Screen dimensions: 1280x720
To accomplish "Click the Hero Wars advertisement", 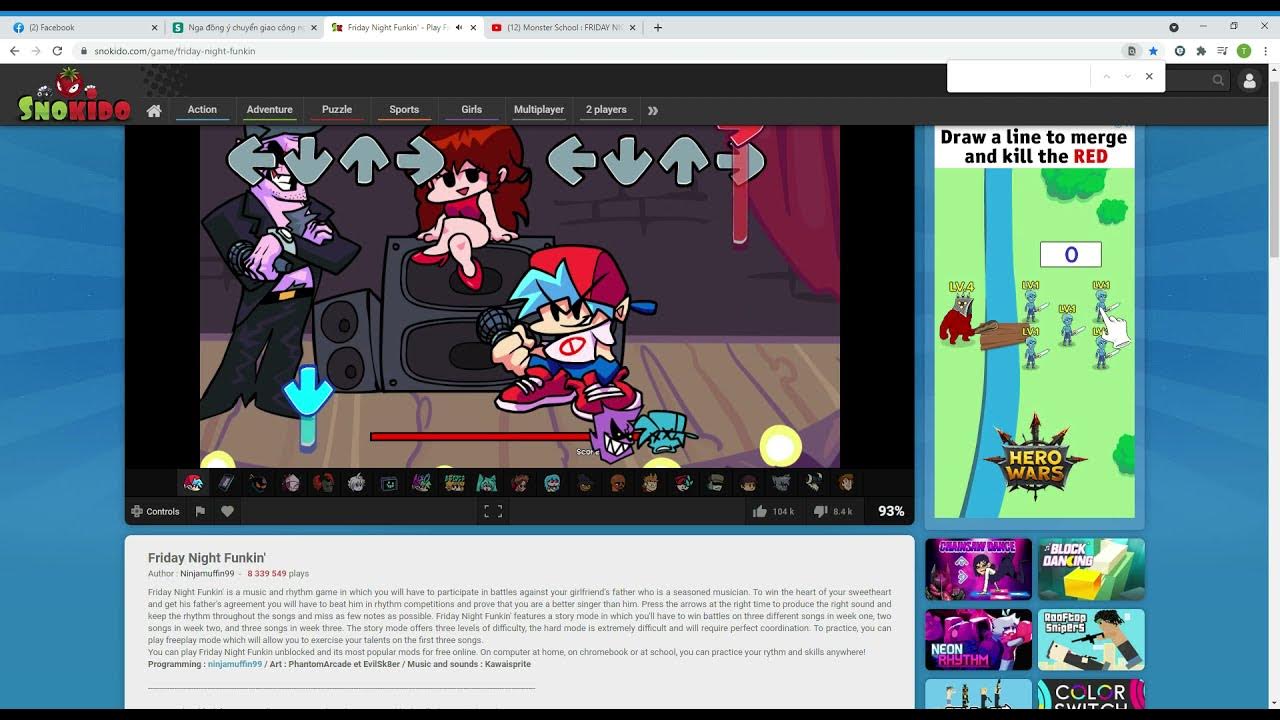I will (1034, 321).
